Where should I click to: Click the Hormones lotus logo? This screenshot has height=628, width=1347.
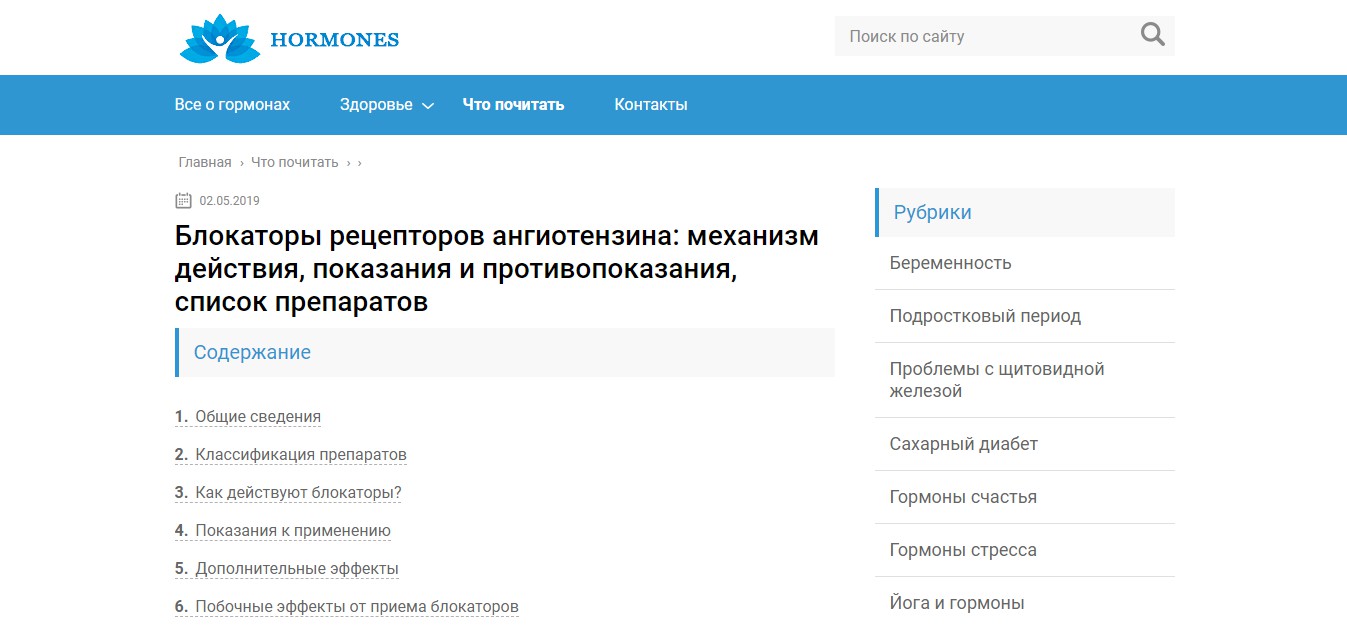(220, 39)
